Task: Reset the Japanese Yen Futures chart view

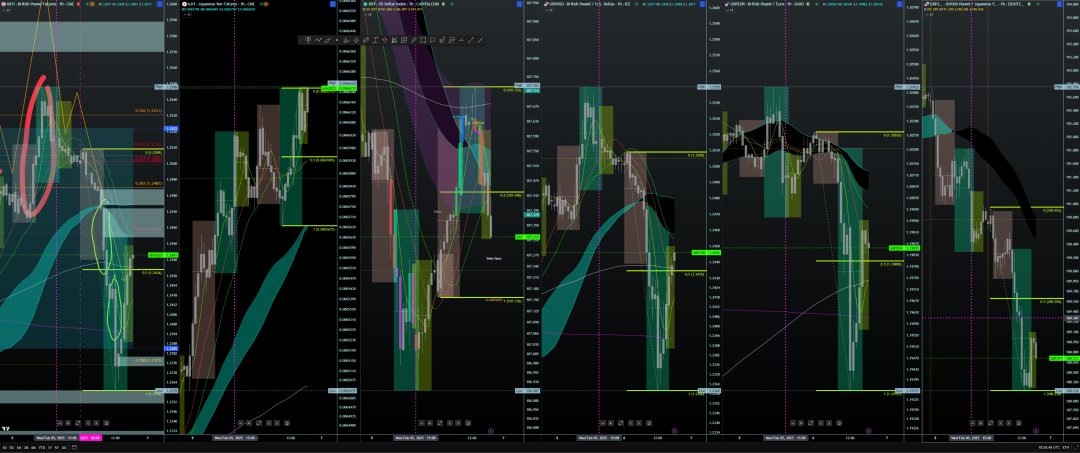Action: pos(287,423)
